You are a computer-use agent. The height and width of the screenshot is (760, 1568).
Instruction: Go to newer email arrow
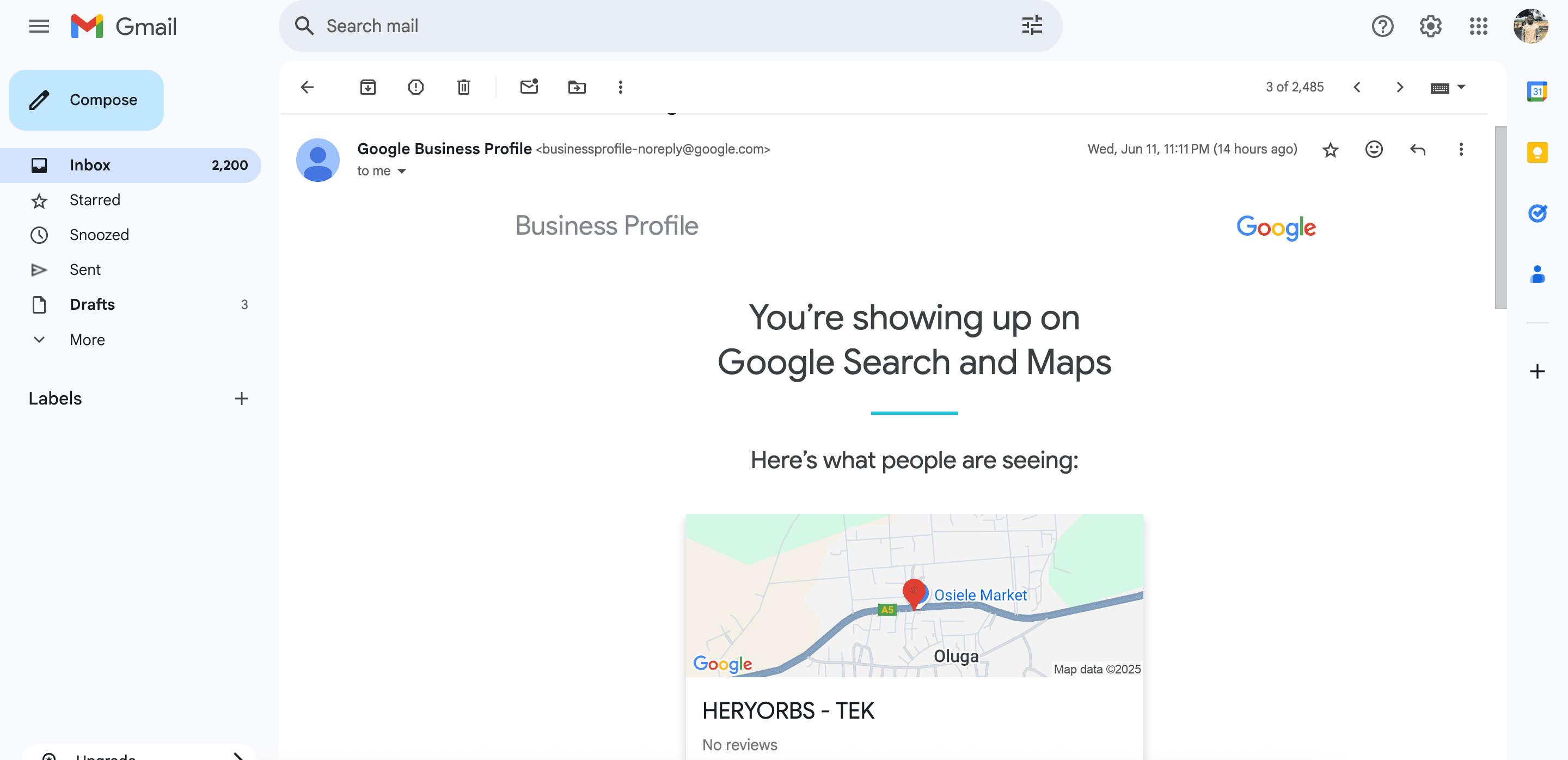(1357, 87)
